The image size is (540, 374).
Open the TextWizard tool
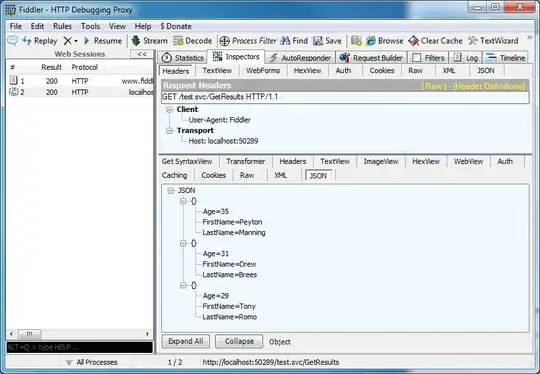pos(493,41)
